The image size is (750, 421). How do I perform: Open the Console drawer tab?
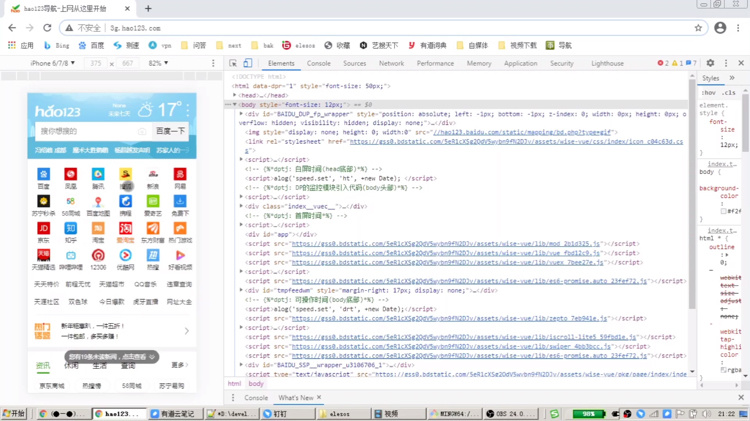(x=256, y=398)
